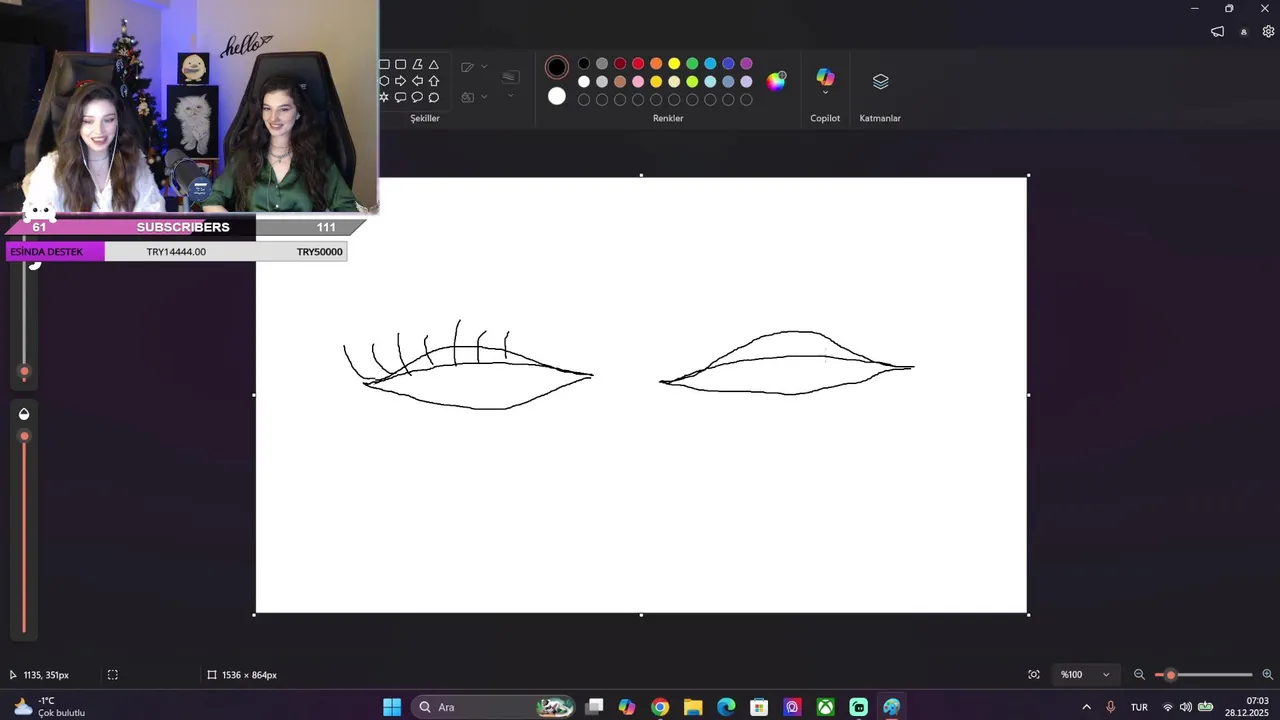Click the brush size slider handle
The height and width of the screenshot is (720, 1280).
coord(25,372)
